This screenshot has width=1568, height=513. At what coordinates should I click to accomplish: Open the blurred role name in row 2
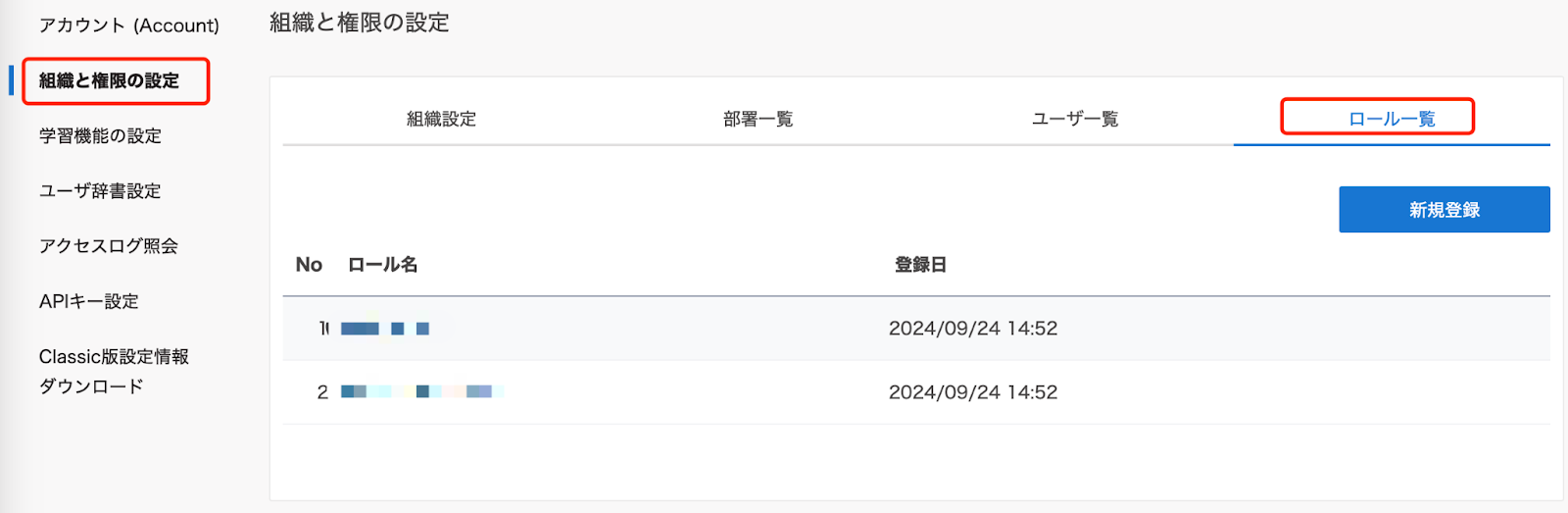coord(421,391)
